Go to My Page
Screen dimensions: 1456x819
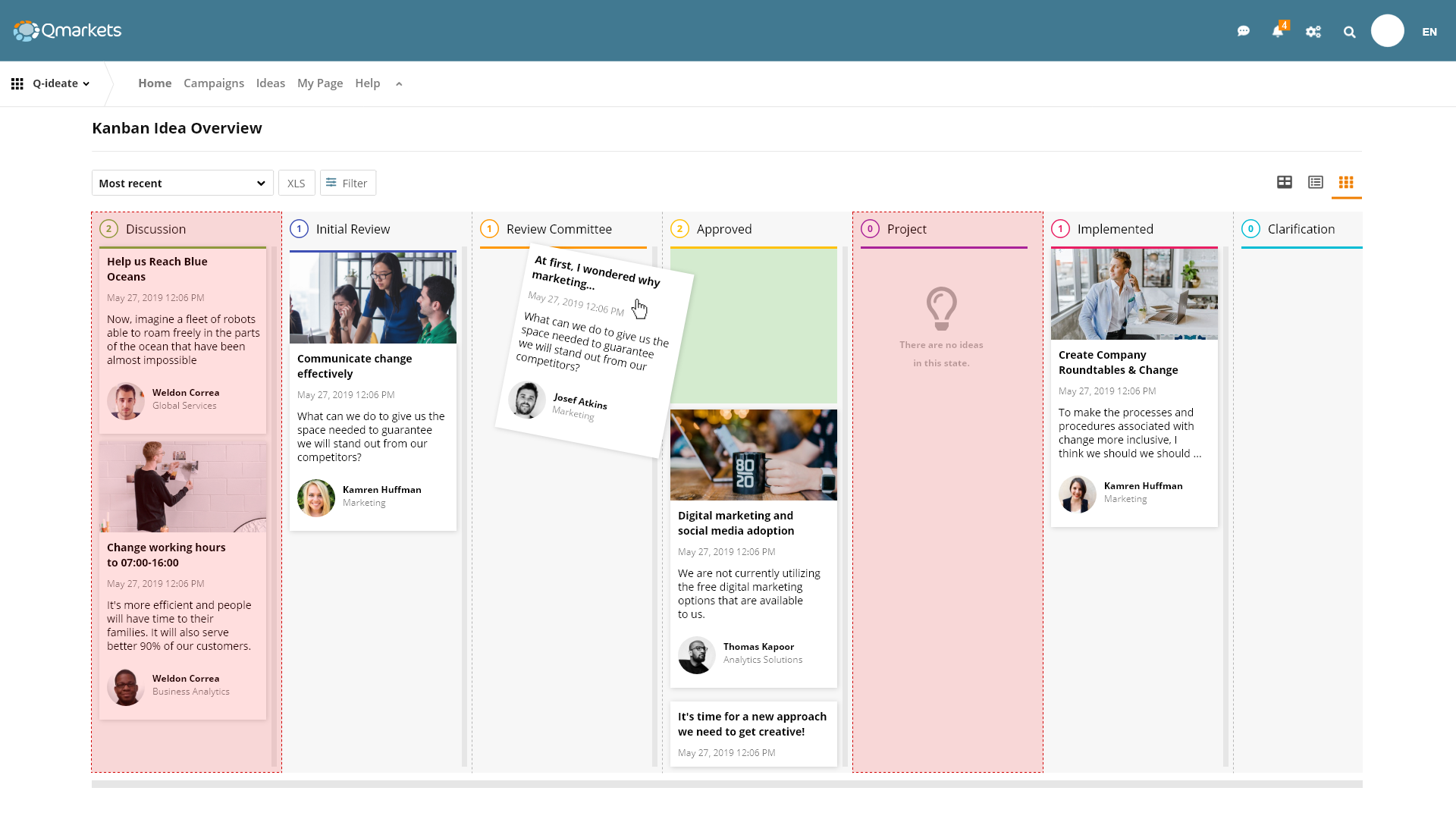[320, 83]
